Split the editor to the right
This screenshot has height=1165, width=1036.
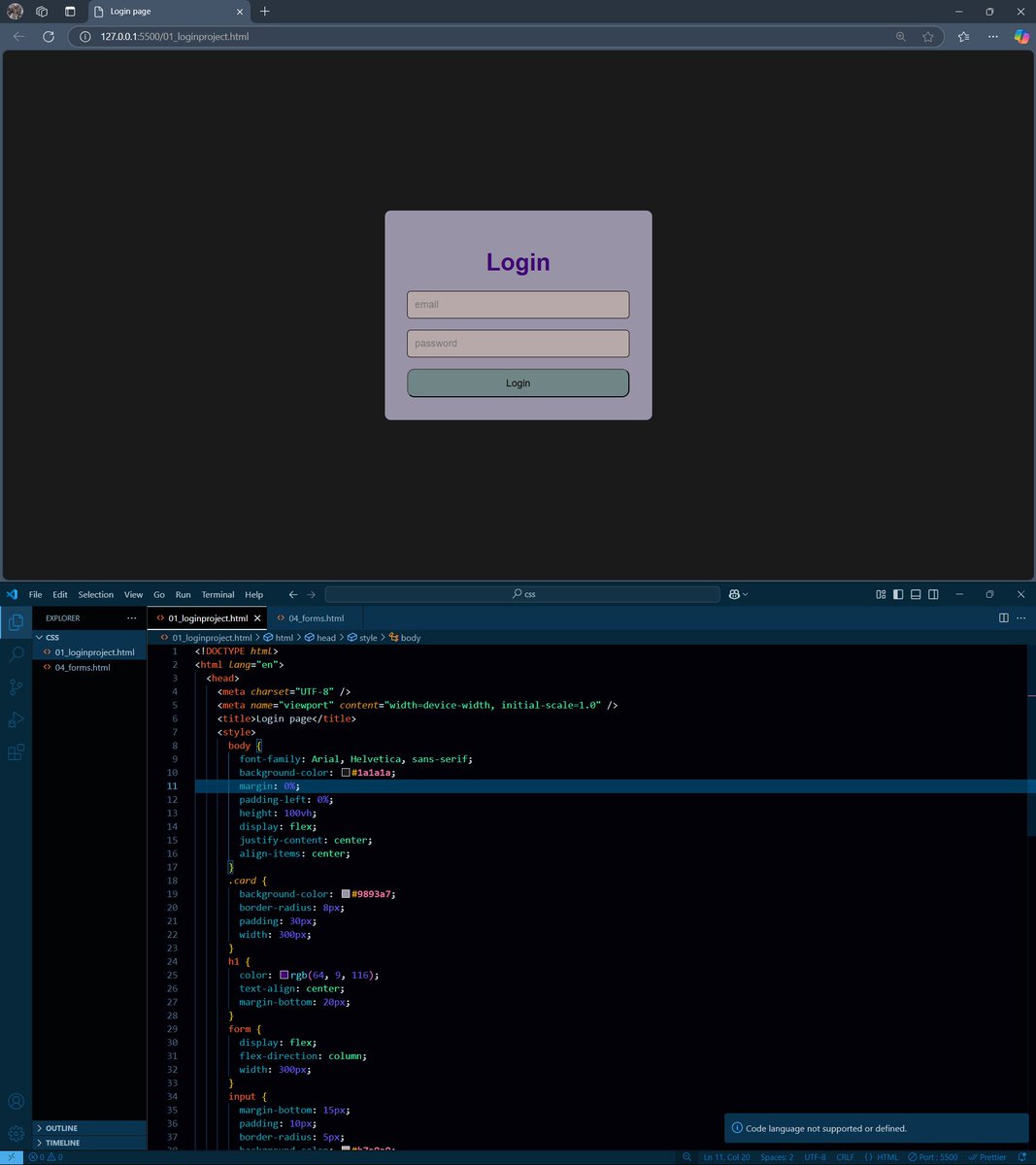[1003, 617]
